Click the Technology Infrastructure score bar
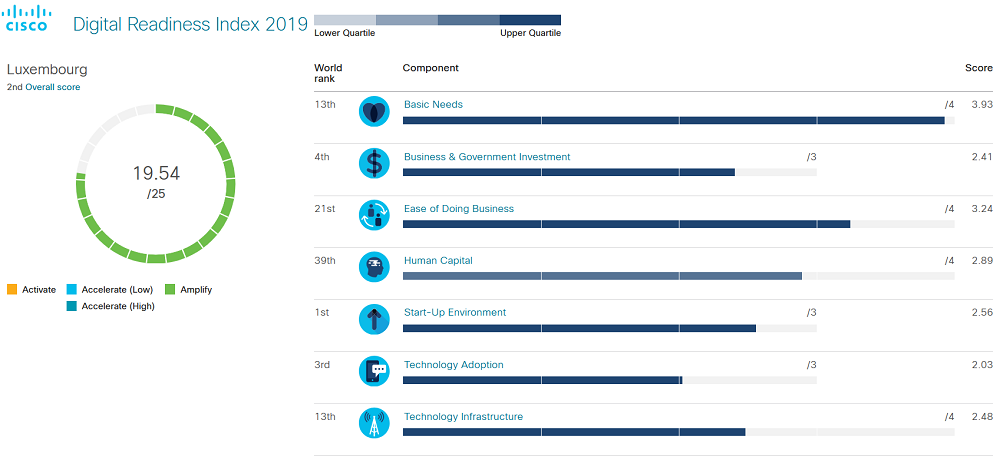 (x=679, y=432)
